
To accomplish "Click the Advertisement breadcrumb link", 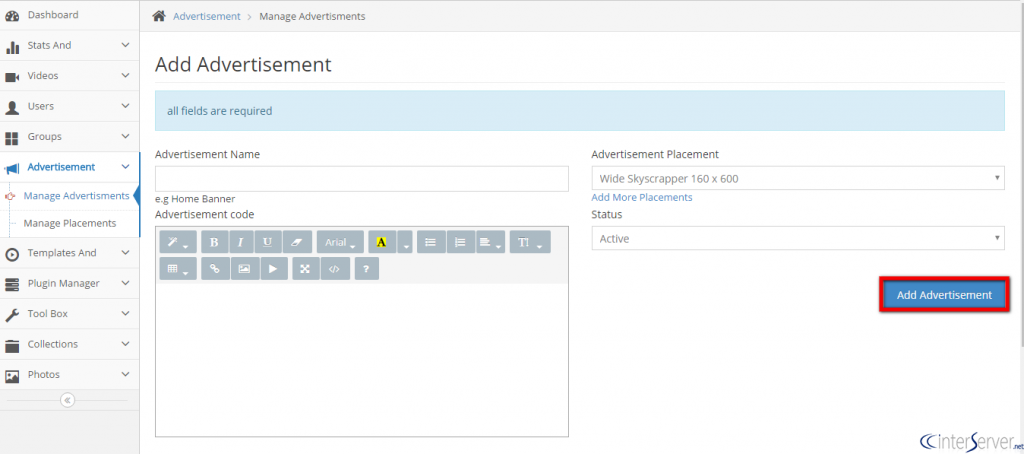I will (x=206, y=16).
